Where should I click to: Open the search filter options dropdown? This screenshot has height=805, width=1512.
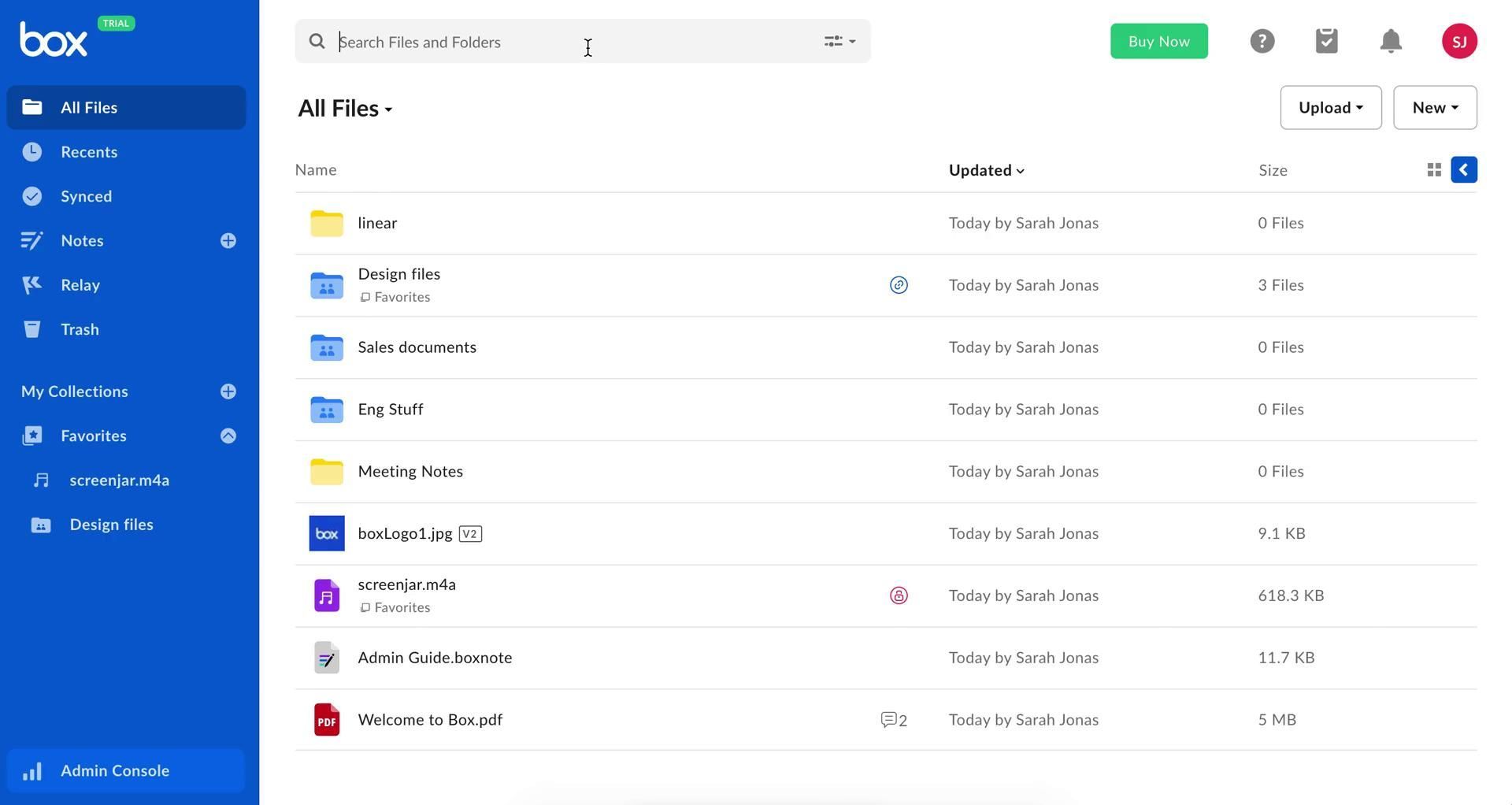click(839, 42)
